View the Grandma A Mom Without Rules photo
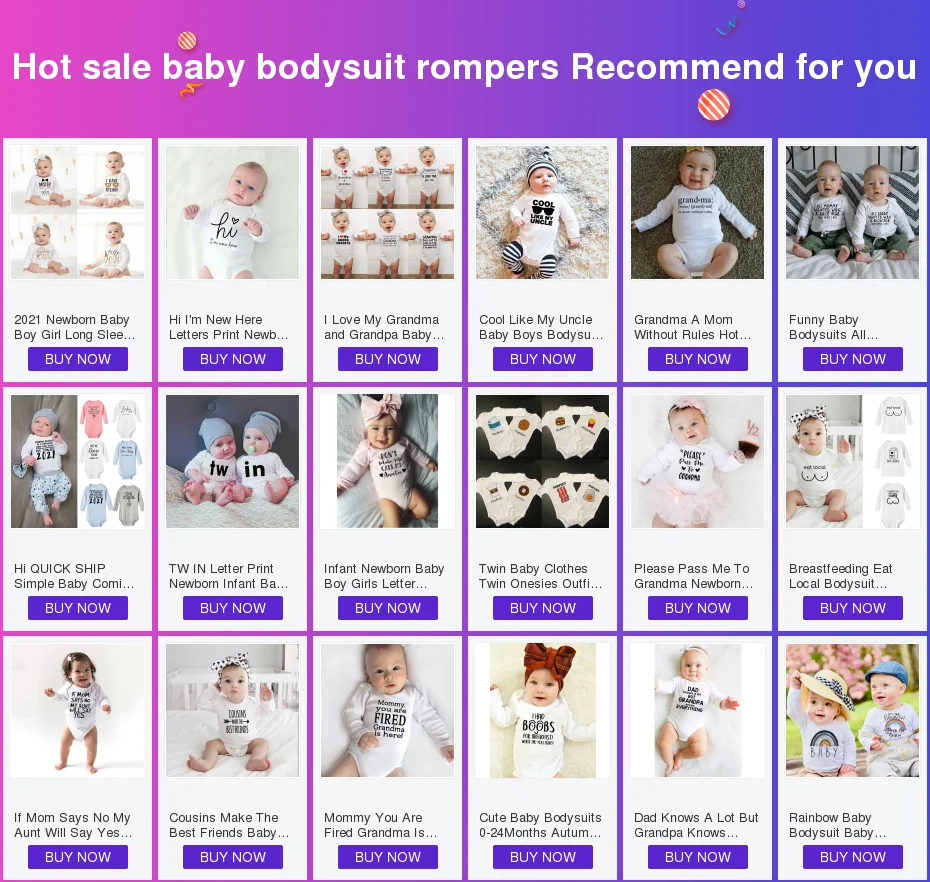The width and height of the screenshot is (930, 882). coord(698,212)
